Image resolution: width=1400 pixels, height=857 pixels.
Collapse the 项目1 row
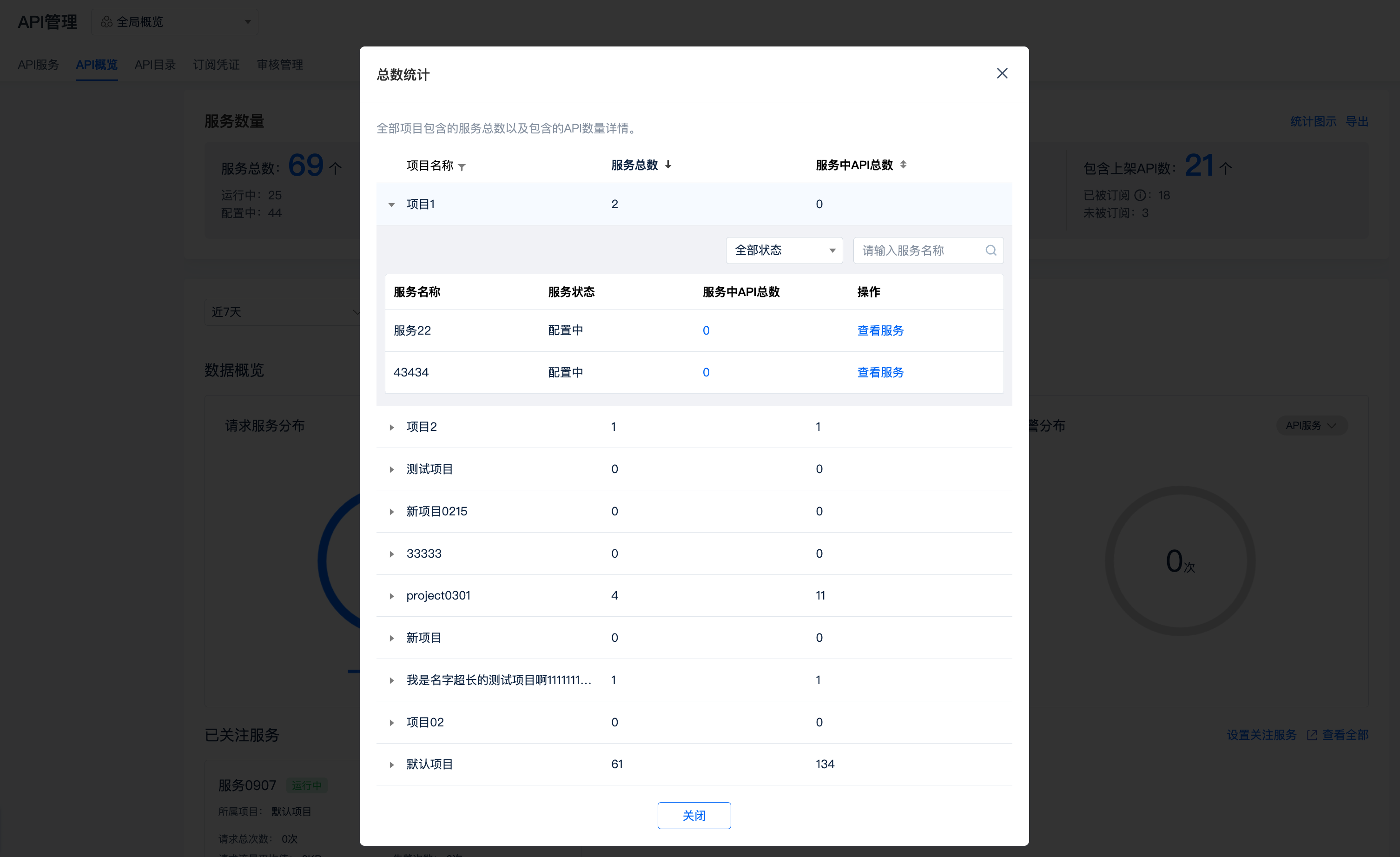391,204
